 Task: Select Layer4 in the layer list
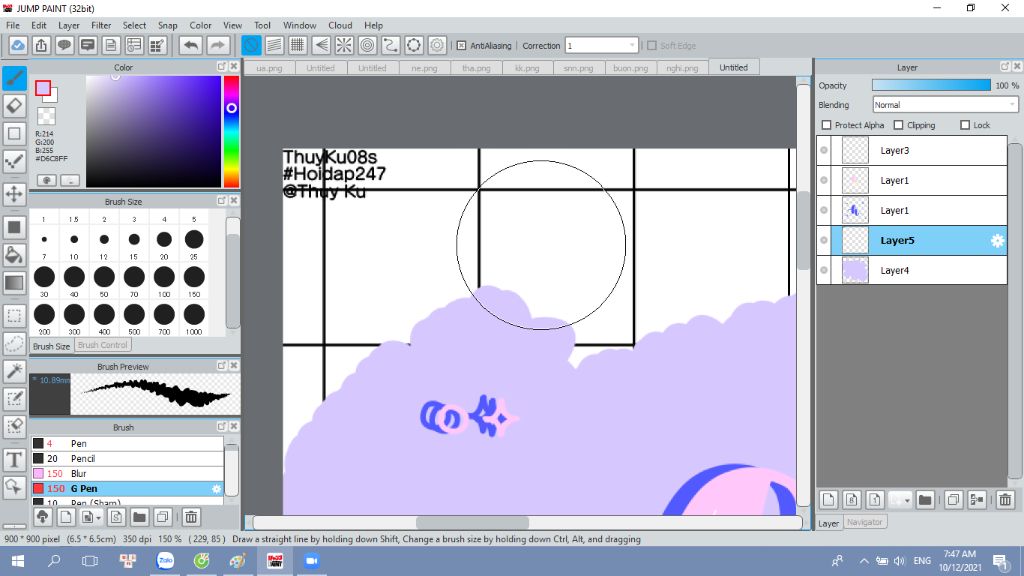pyautogui.click(x=912, y=270)
